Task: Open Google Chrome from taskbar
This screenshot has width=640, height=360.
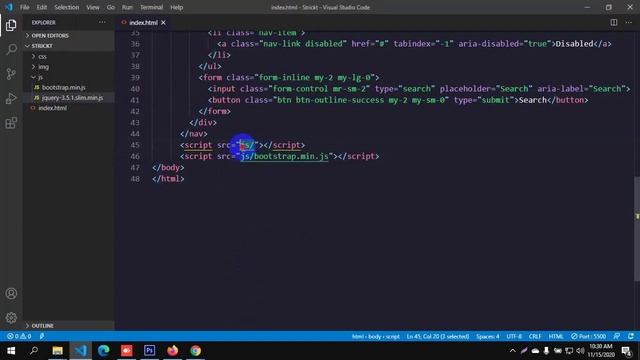Action: (x=196, y=351)
